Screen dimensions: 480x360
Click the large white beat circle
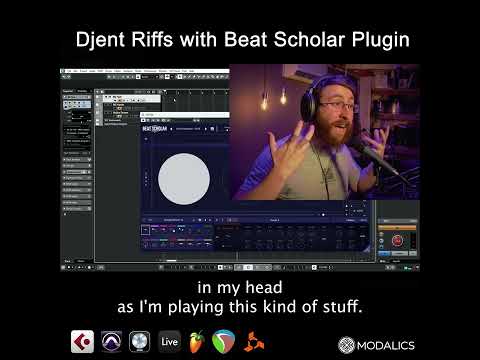pos(184,179)
